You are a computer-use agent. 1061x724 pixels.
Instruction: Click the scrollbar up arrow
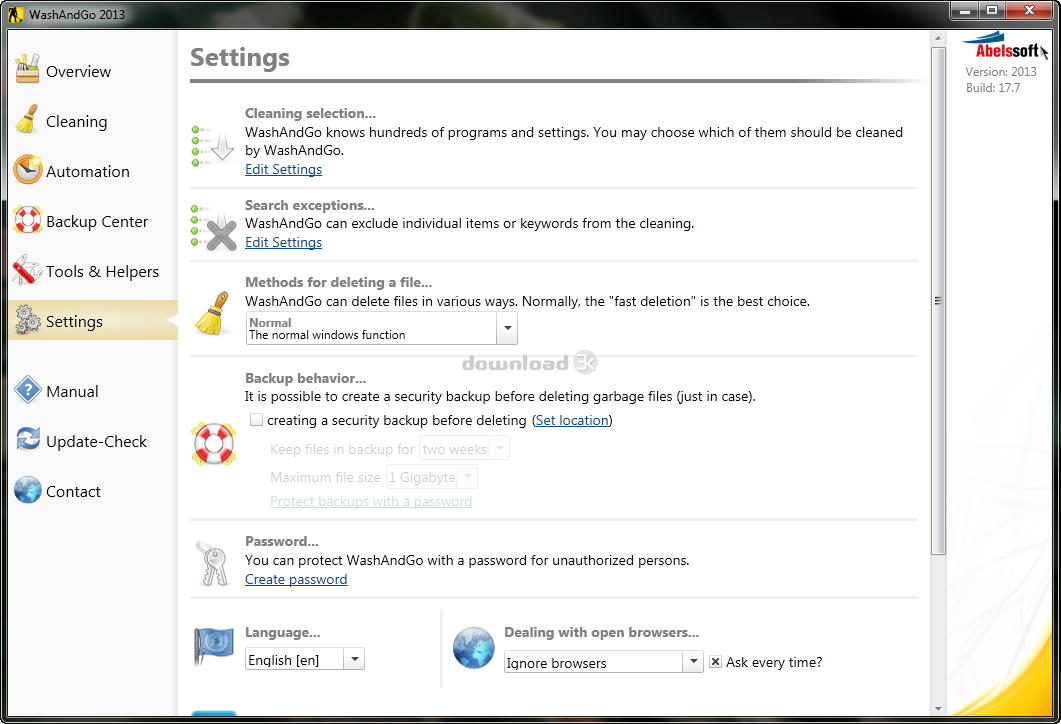938,39
